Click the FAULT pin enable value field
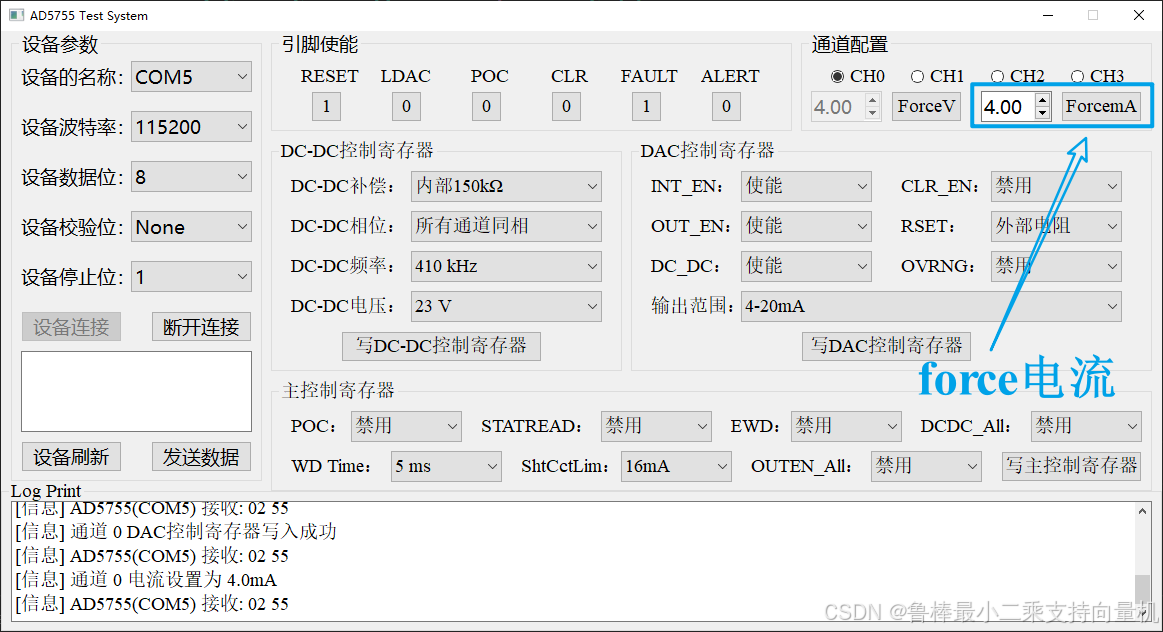Image resolution: width=1163 pixels, height=632 pixels. pos(645,106)
